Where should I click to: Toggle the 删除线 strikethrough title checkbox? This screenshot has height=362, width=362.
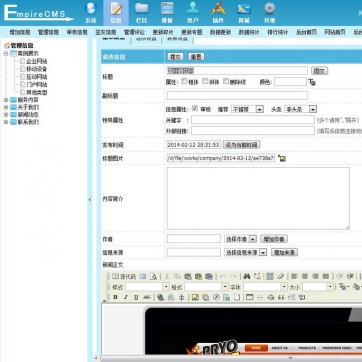tap(226, 81)
